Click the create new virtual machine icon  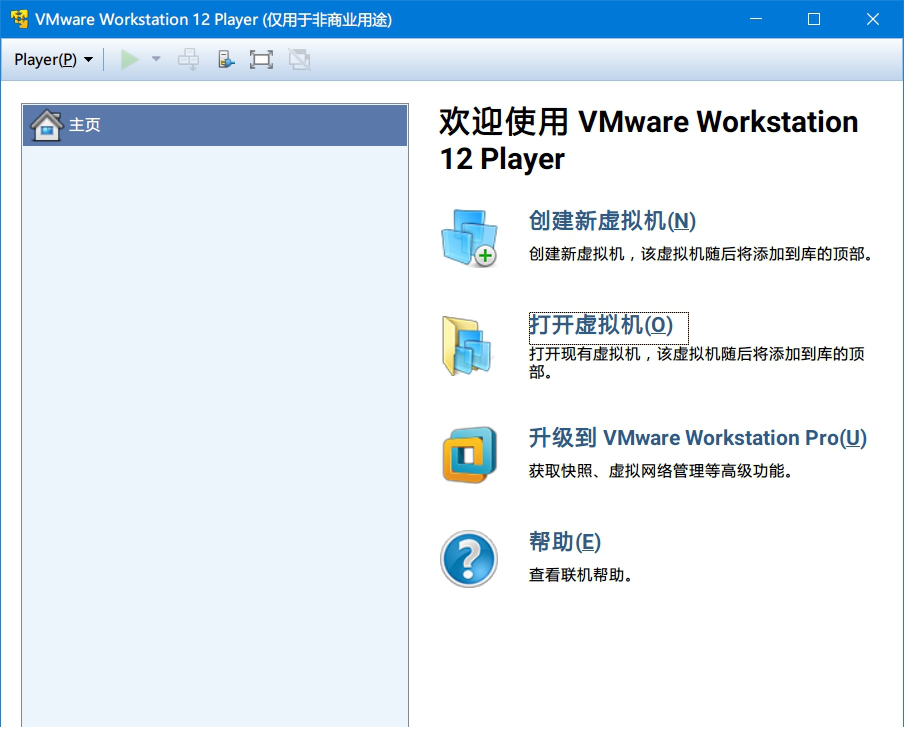pyautogui.click(x=469, y=238)
